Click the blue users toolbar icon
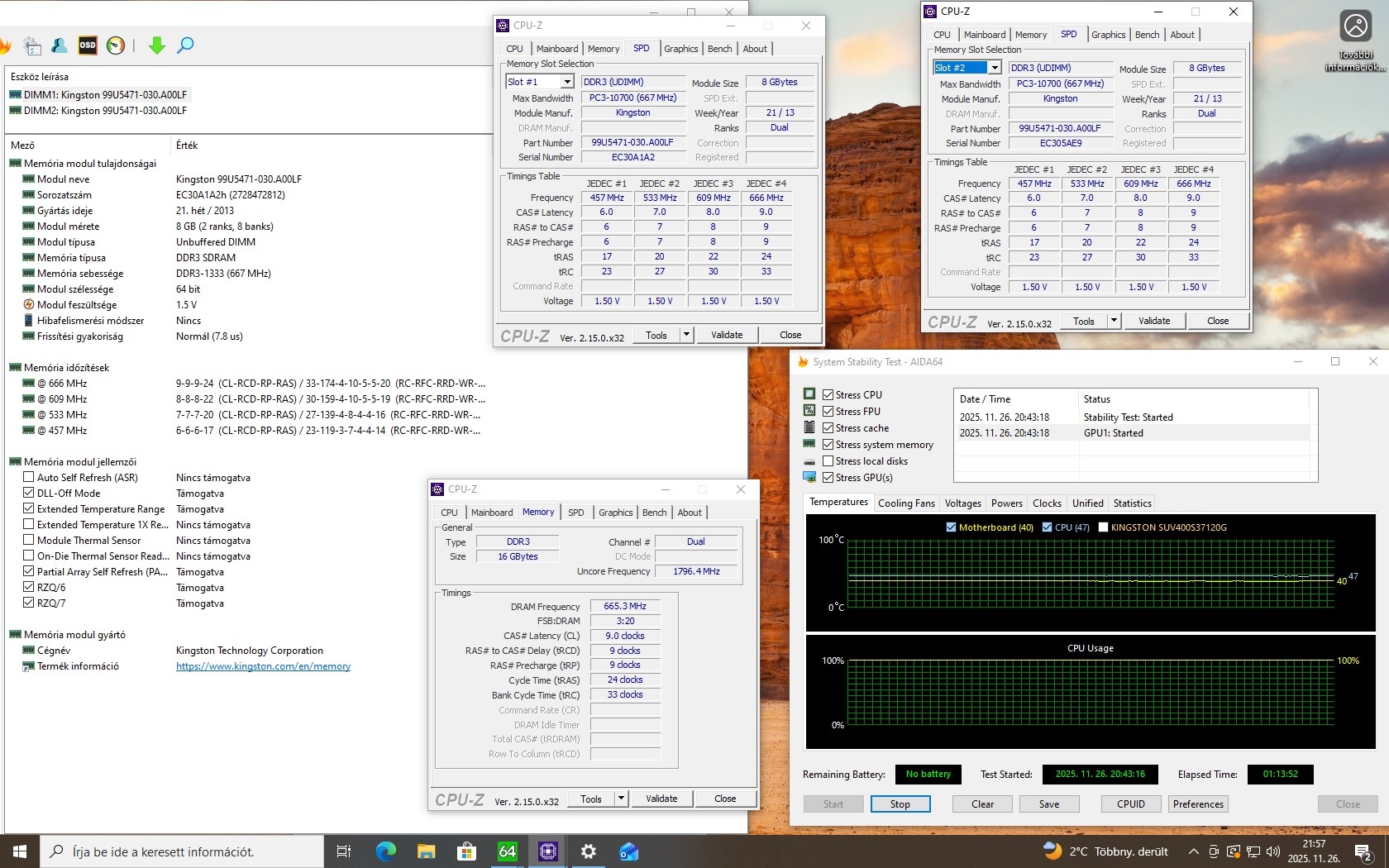The image size is (1389, 868). point(60,45)
